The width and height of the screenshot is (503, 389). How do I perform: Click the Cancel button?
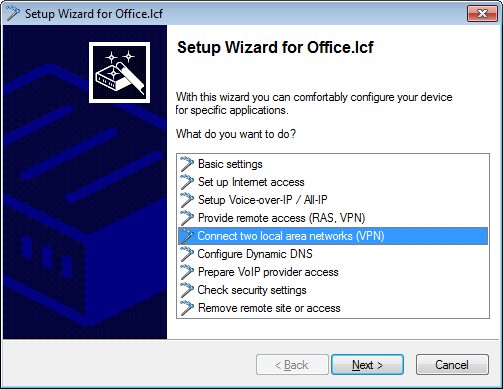pyautogui.click(x=452, y=365)
